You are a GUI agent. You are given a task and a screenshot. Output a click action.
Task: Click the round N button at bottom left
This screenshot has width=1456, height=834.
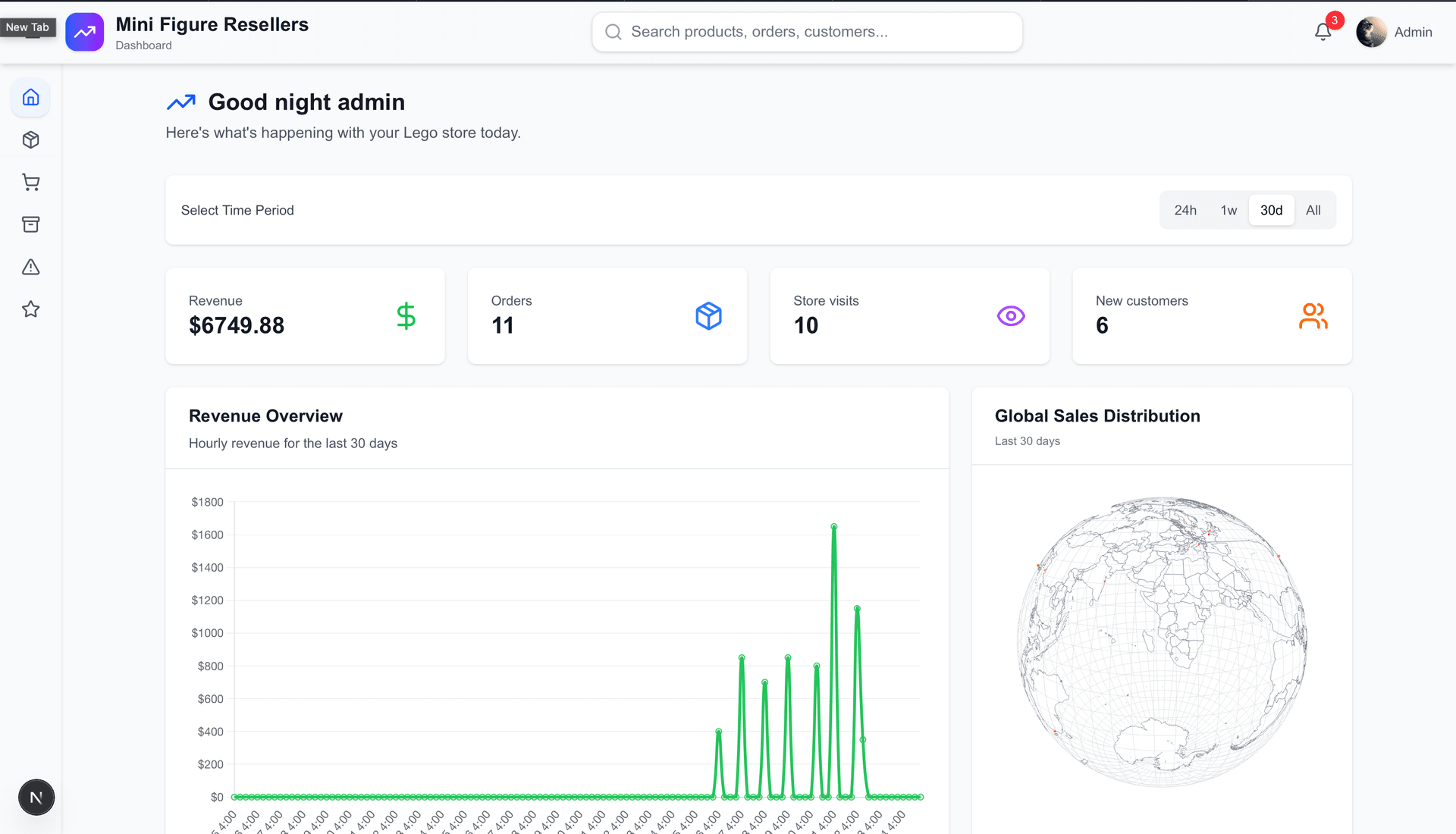click(x=36, y=798)
